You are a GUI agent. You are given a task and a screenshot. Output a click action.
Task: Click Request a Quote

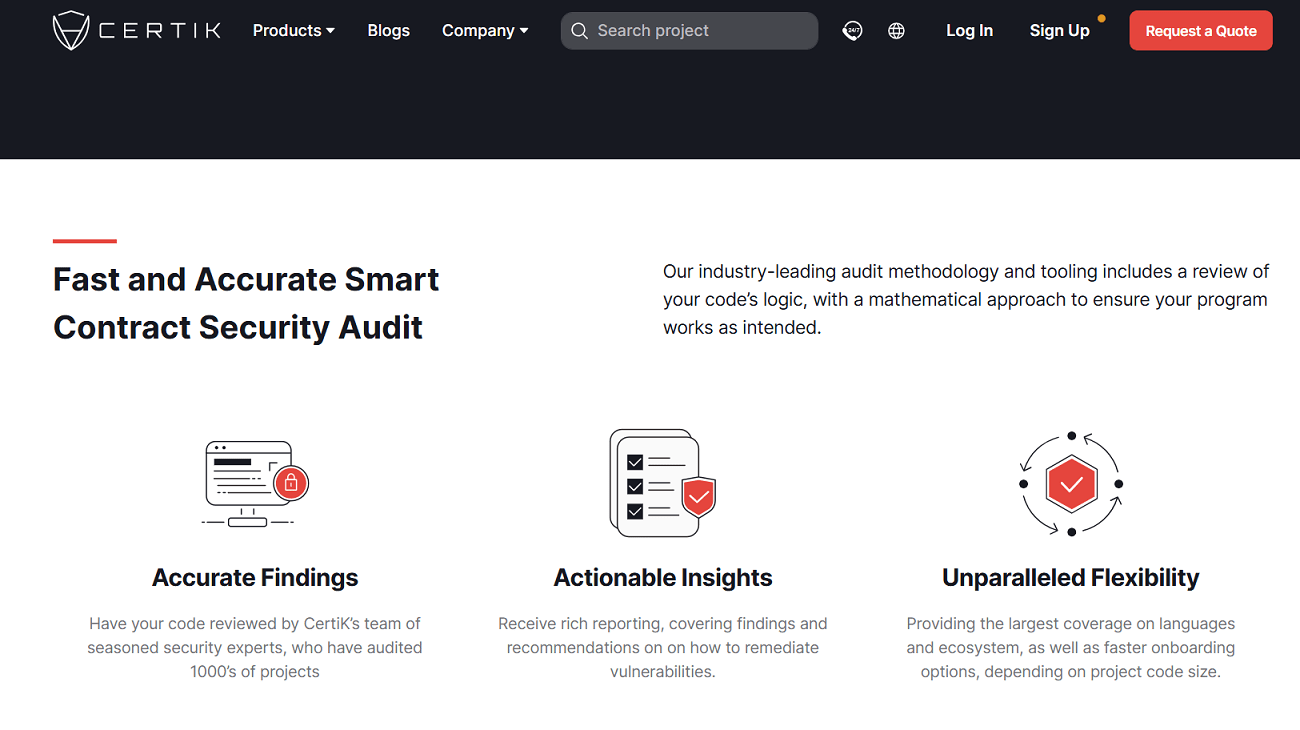(1200, 30)
